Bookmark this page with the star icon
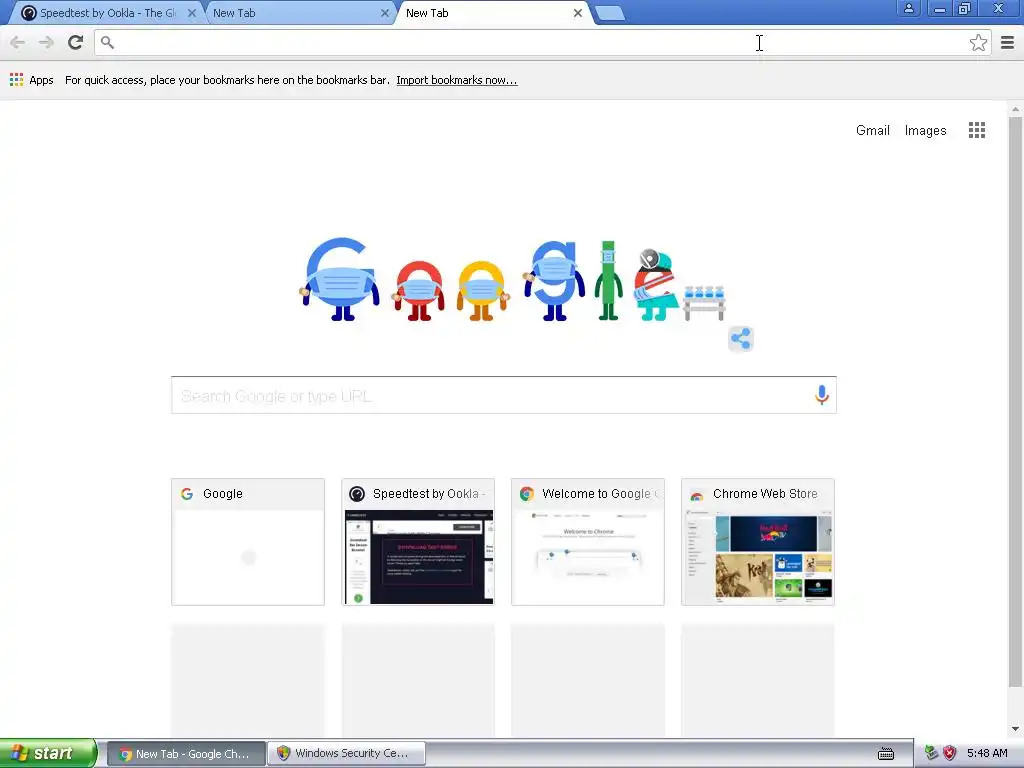The width and height of the screenshot is (1024, 768). tap(978, 42)
